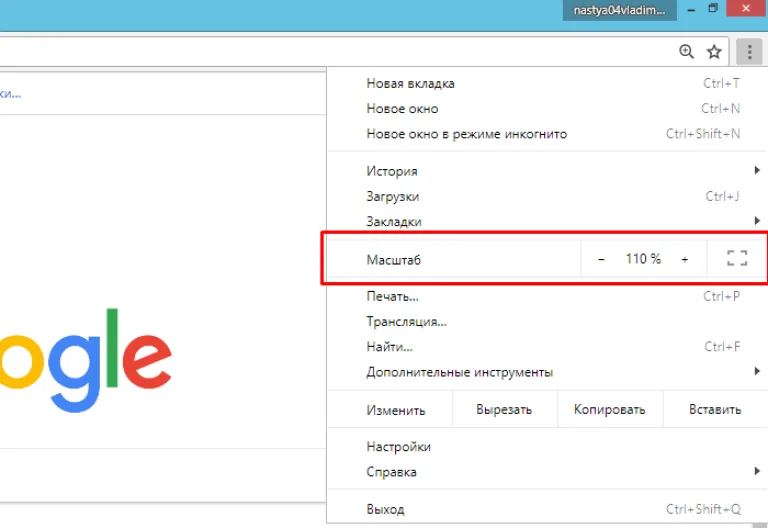
Task: Click the zoom magnifier icon in address bar
Action: click(686, 51)
